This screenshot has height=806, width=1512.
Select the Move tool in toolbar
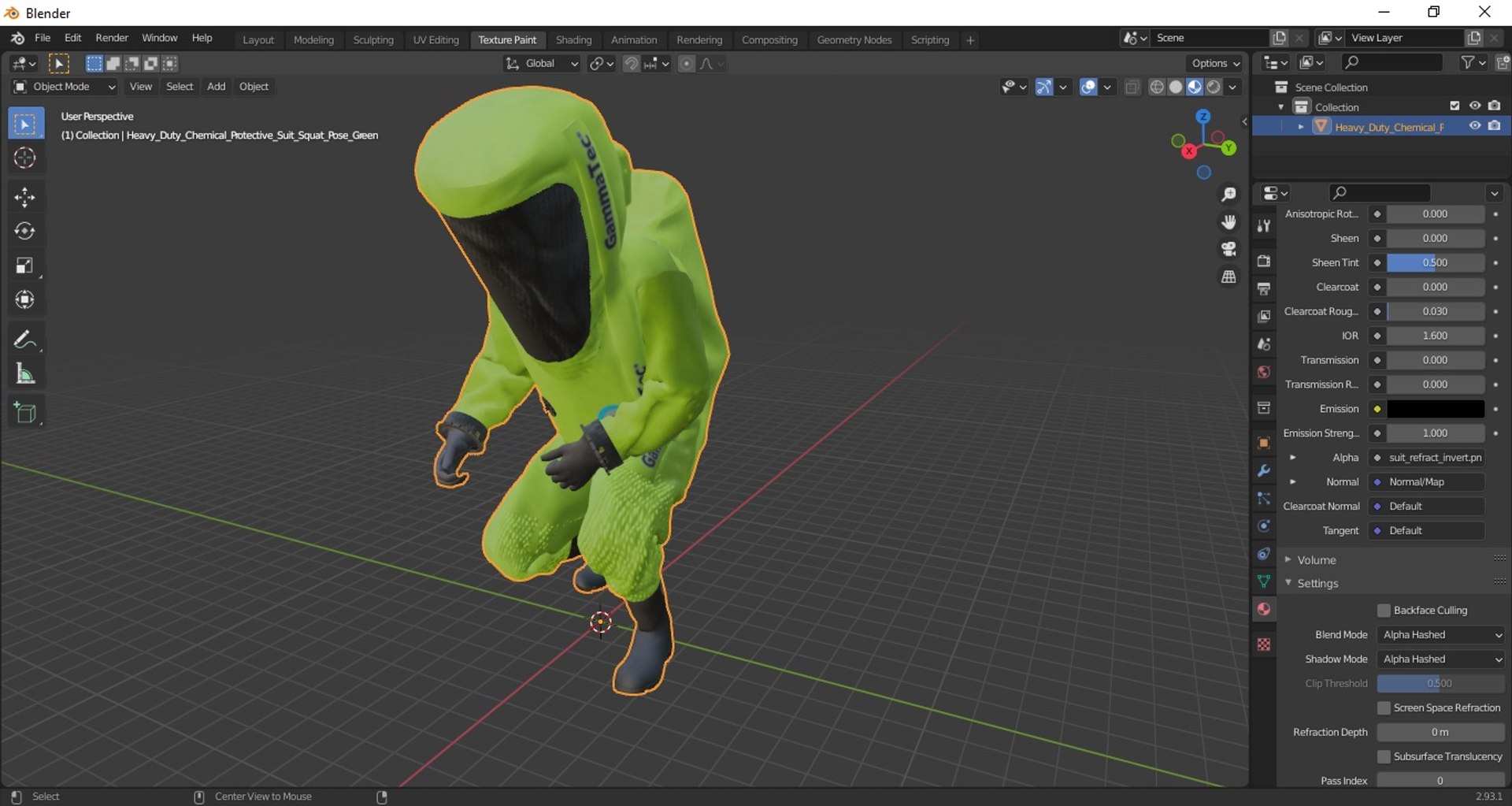click(x=25, y=197)
